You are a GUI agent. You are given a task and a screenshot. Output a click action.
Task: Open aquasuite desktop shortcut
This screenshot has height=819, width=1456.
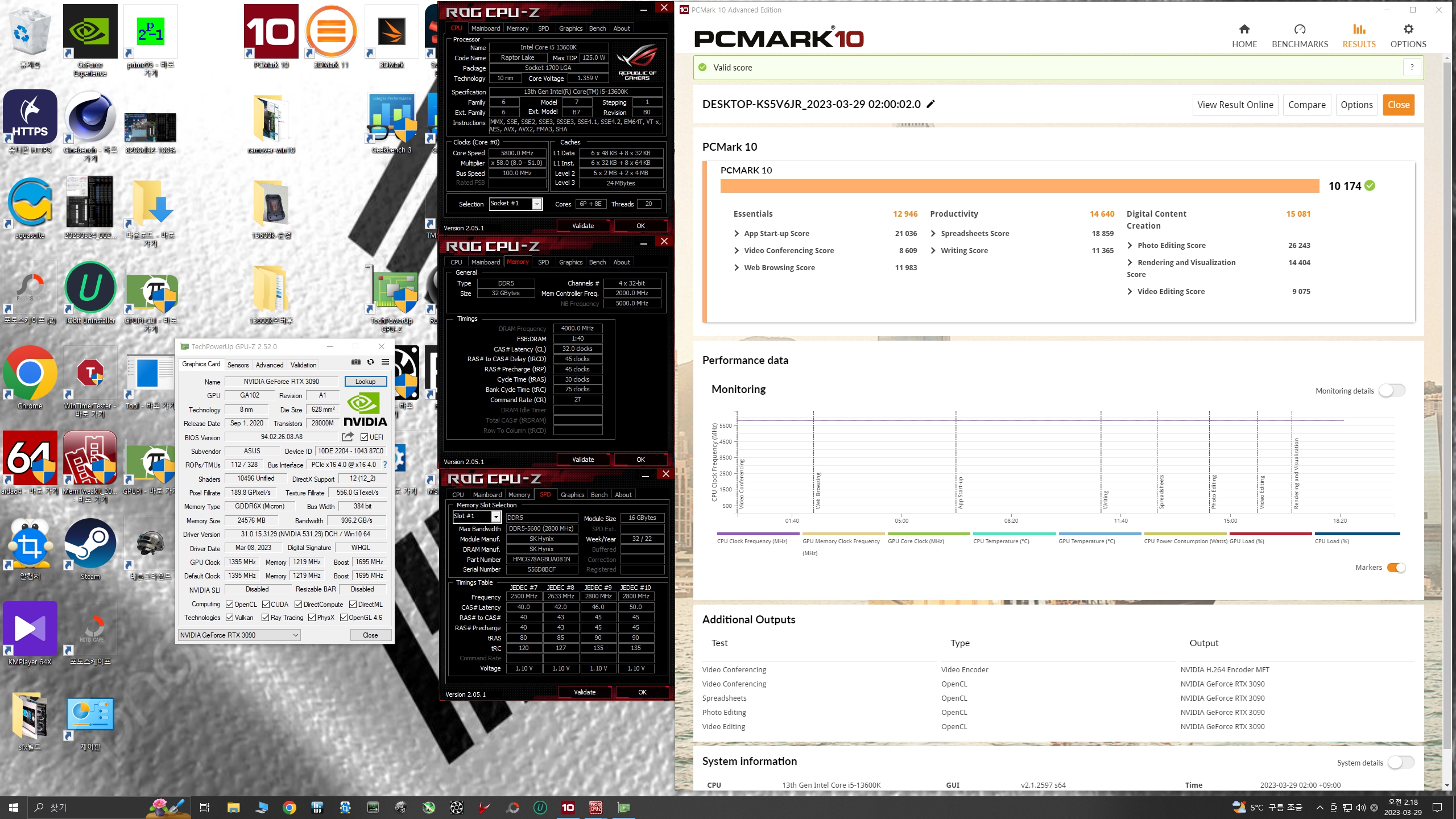click(x=30, y=208)
